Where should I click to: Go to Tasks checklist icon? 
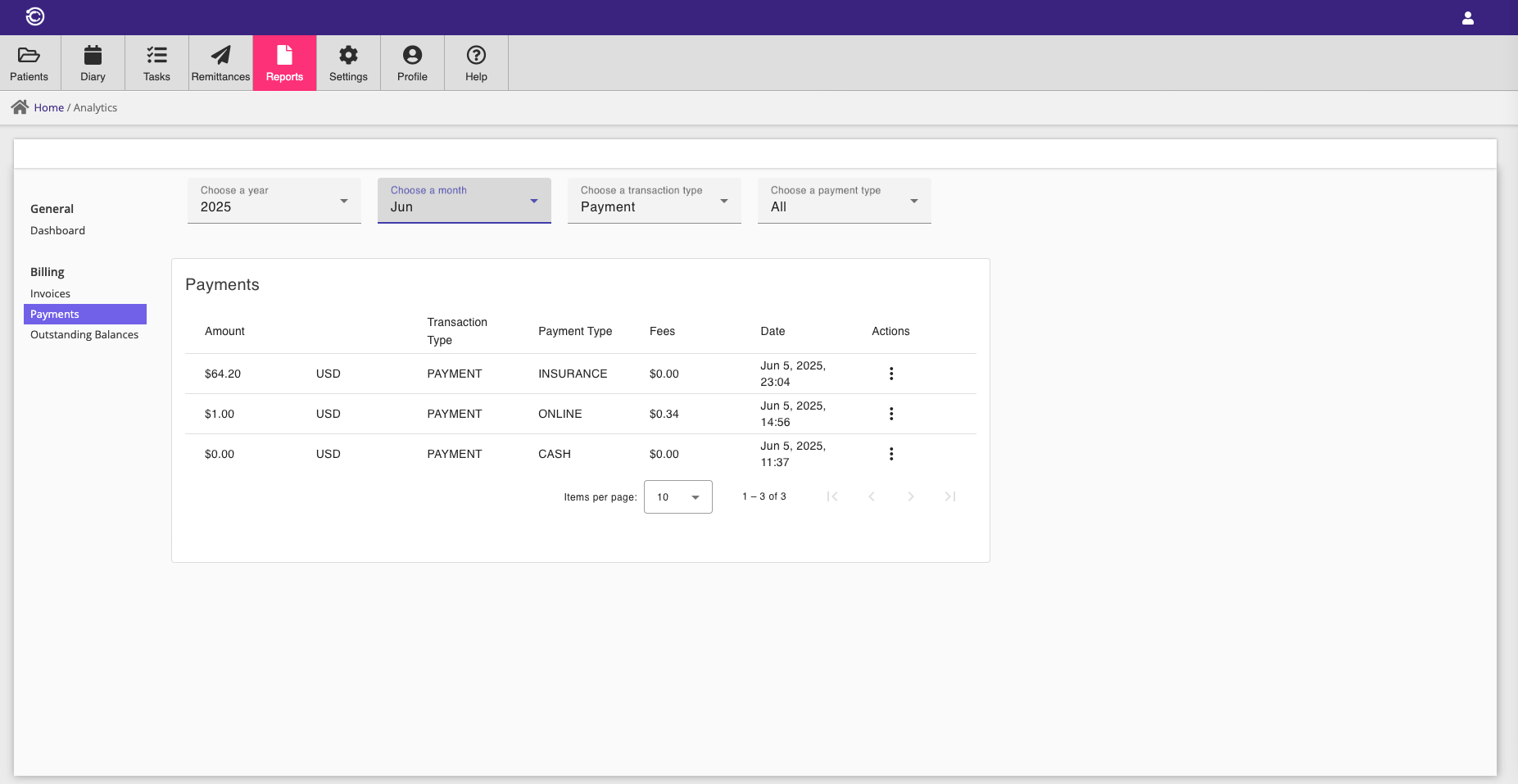[156, 56]
